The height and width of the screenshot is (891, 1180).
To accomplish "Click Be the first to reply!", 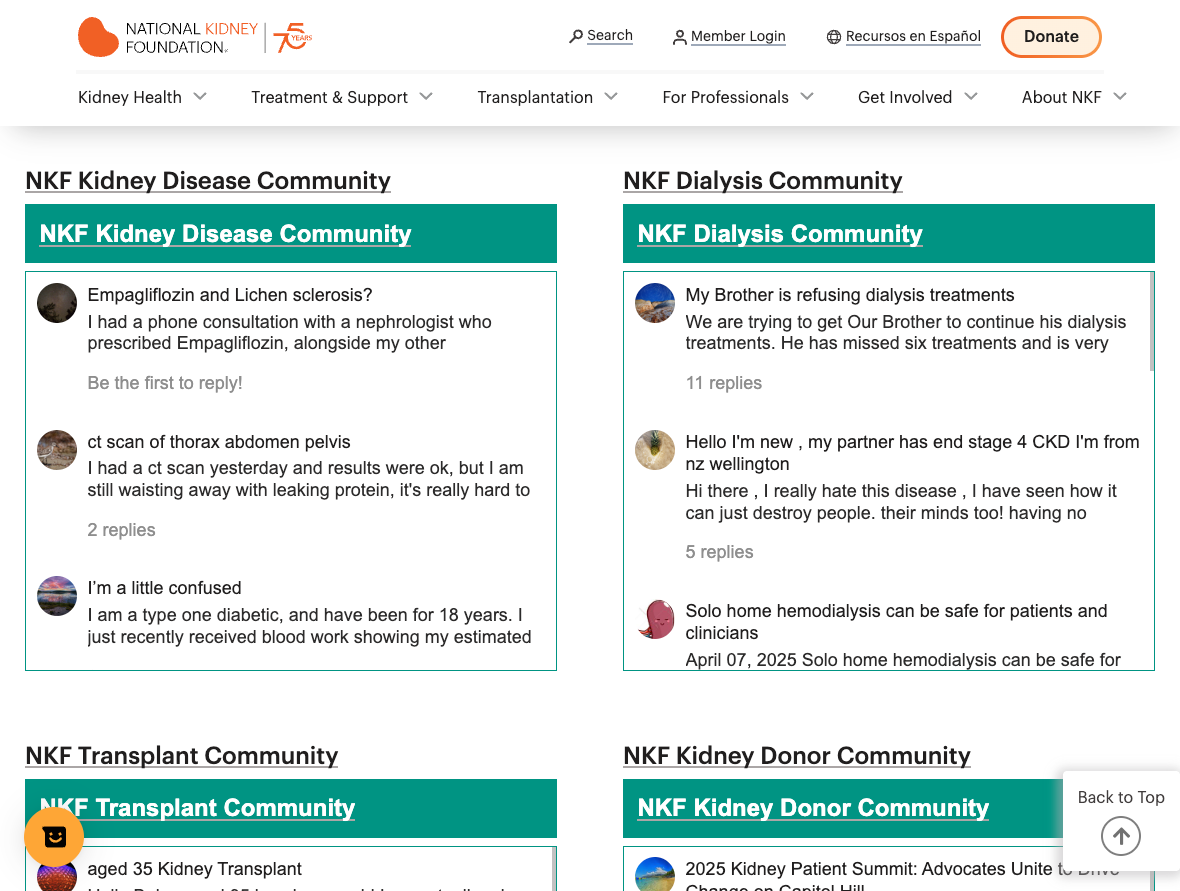I will (x=165, y=383).
